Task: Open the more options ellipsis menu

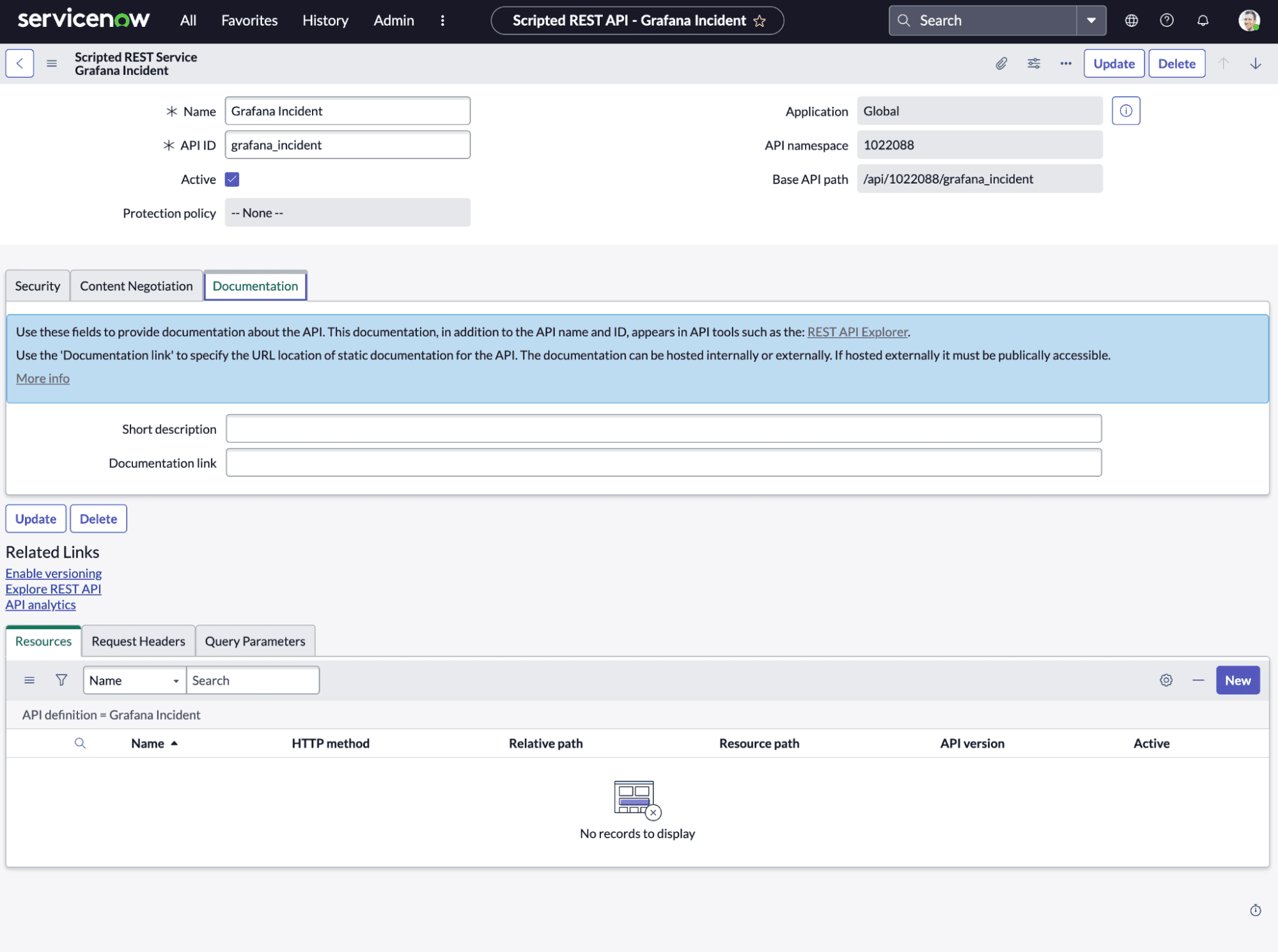Action: [1065, 63]
